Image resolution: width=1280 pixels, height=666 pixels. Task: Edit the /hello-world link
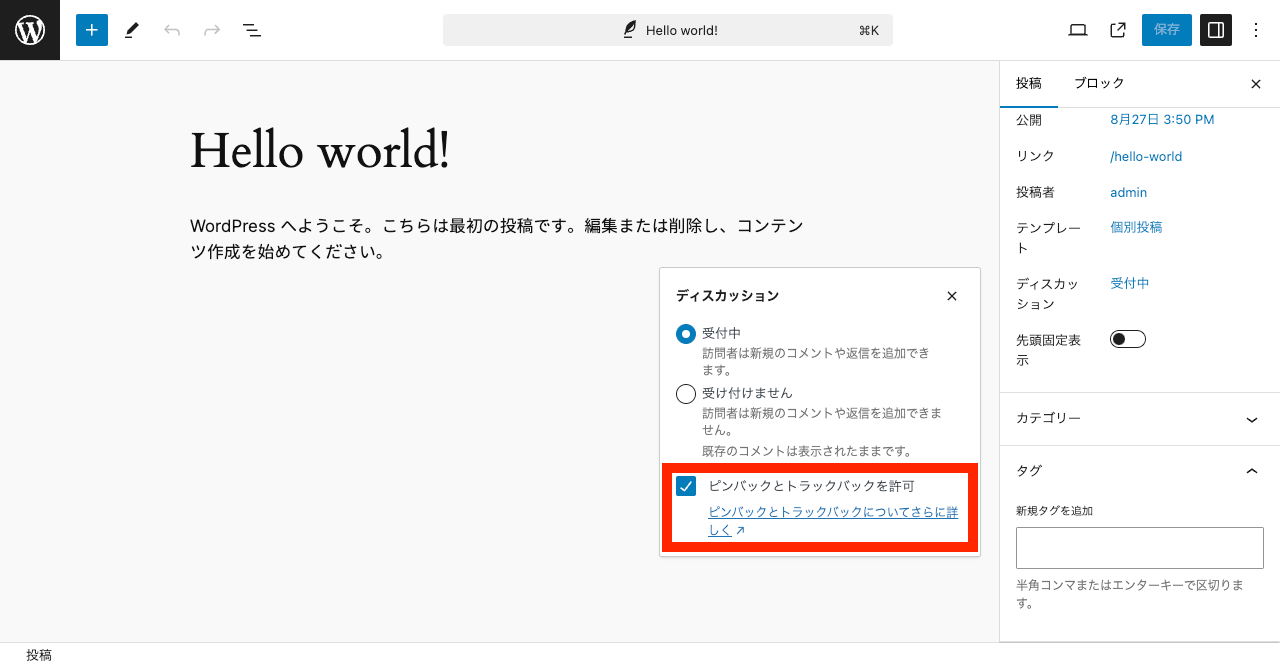point(1146,157)
